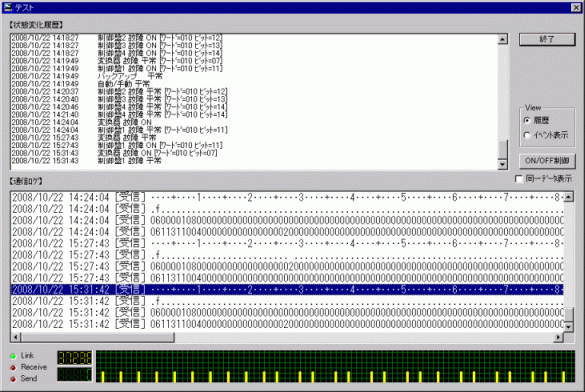Click the lower green digital counter display
Screen dimensions: 585x392
[x=75, y=374]
